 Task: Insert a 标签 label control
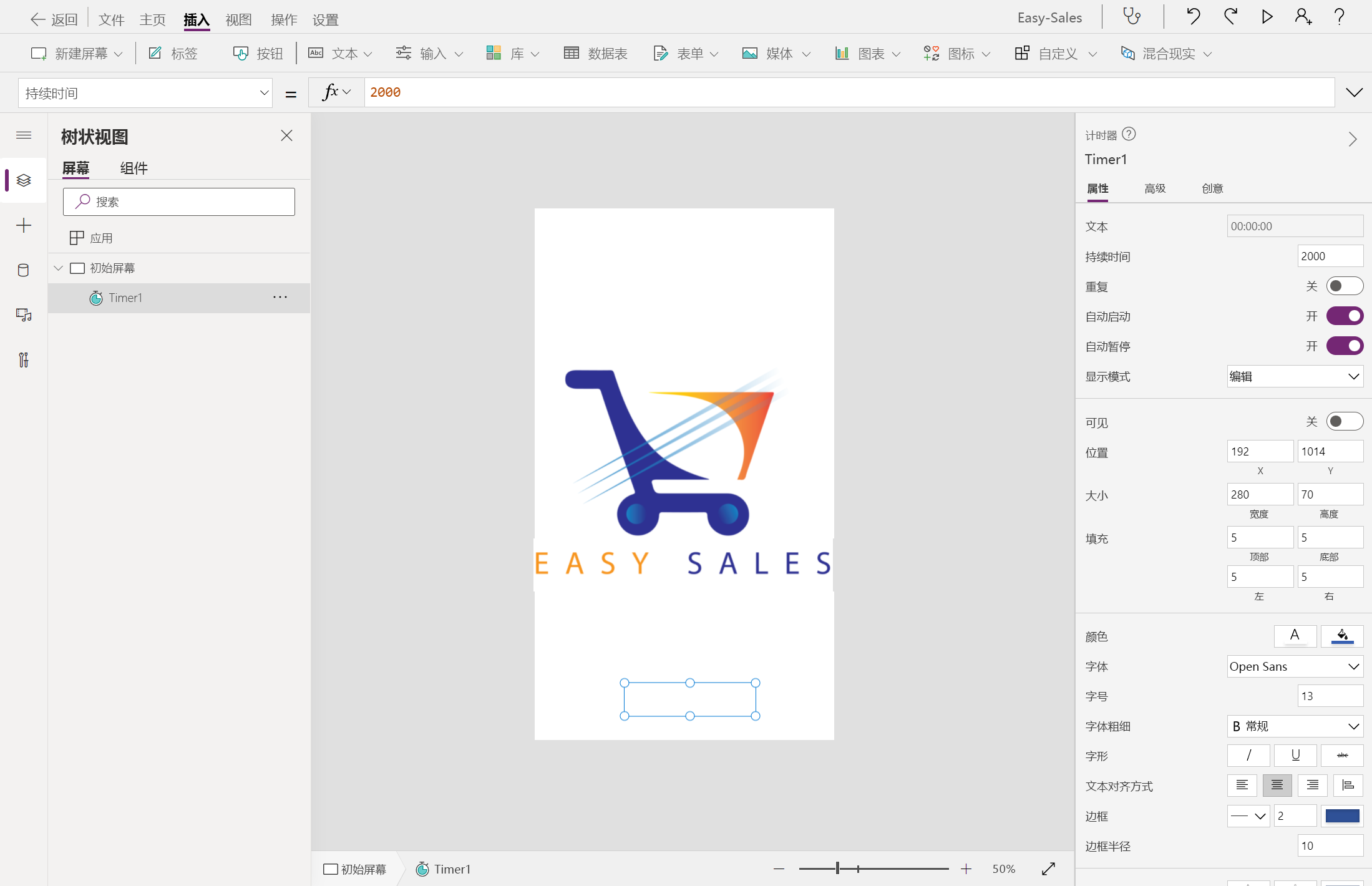click(x=173, y=54)
